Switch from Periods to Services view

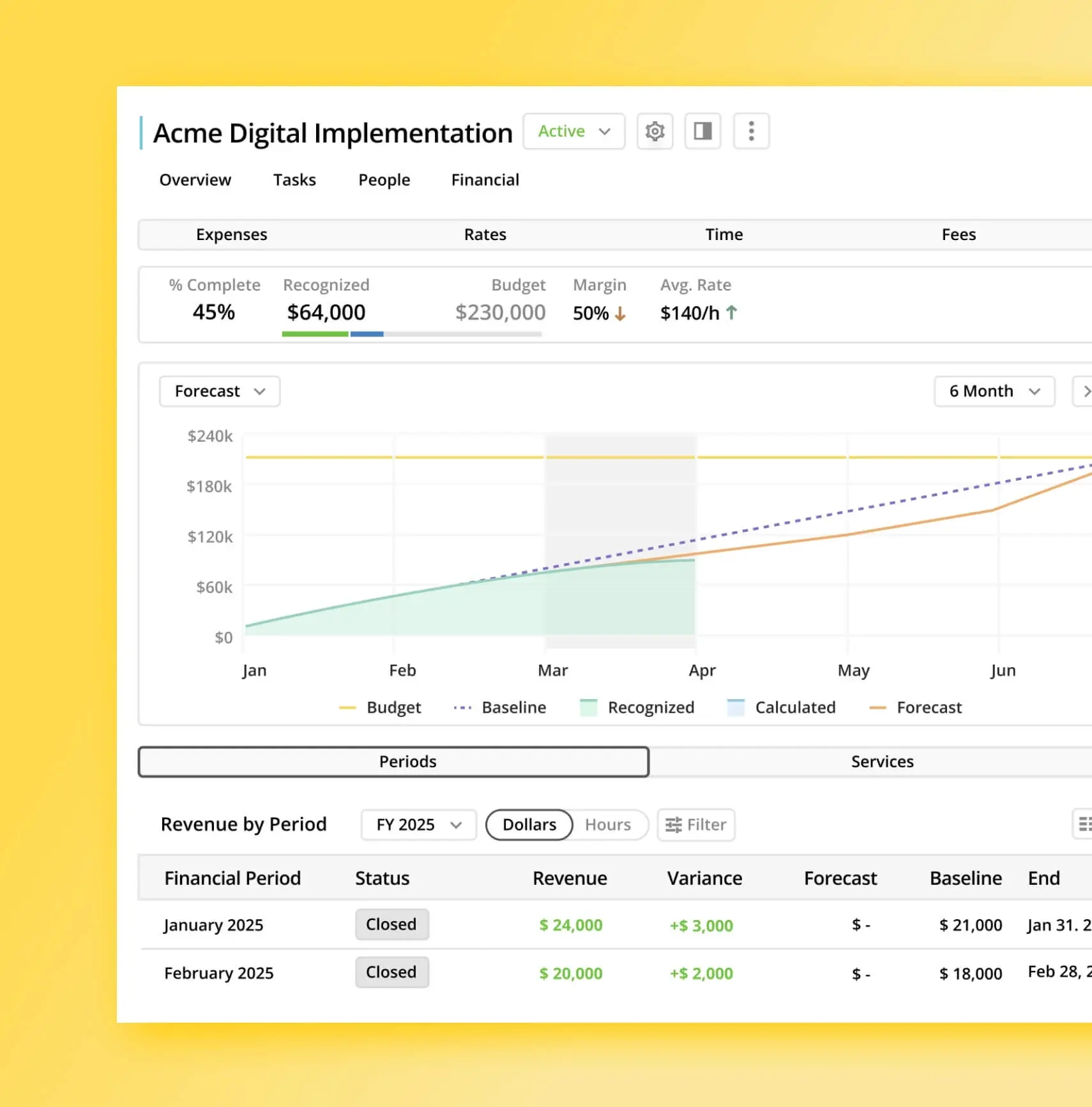pyautogui.click(x=883, y=761)
